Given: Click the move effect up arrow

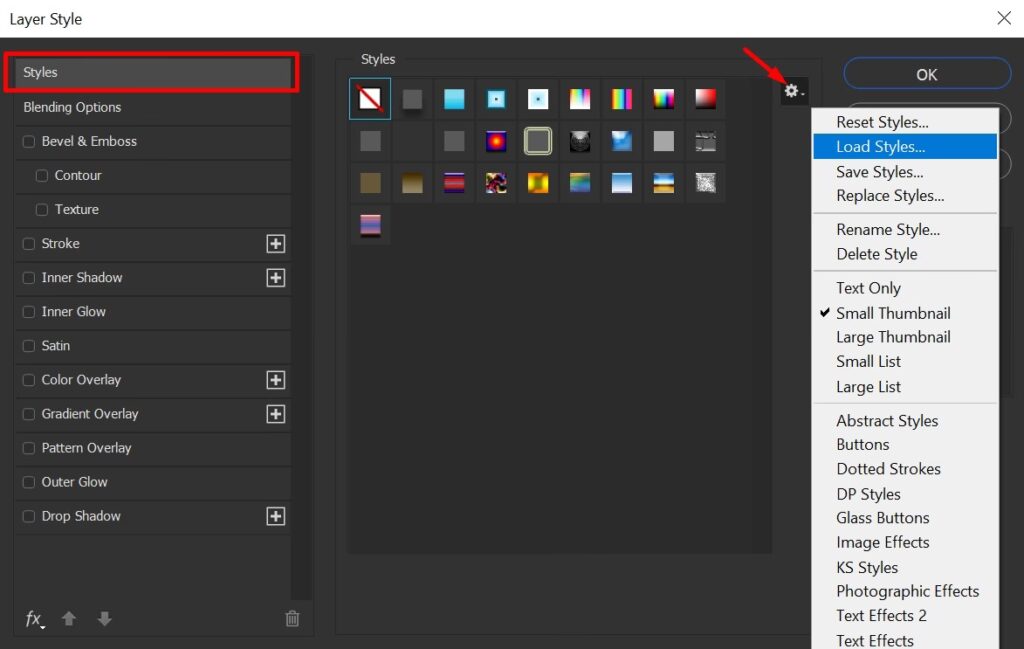Looking at the screenshot, I should (69, 619).
